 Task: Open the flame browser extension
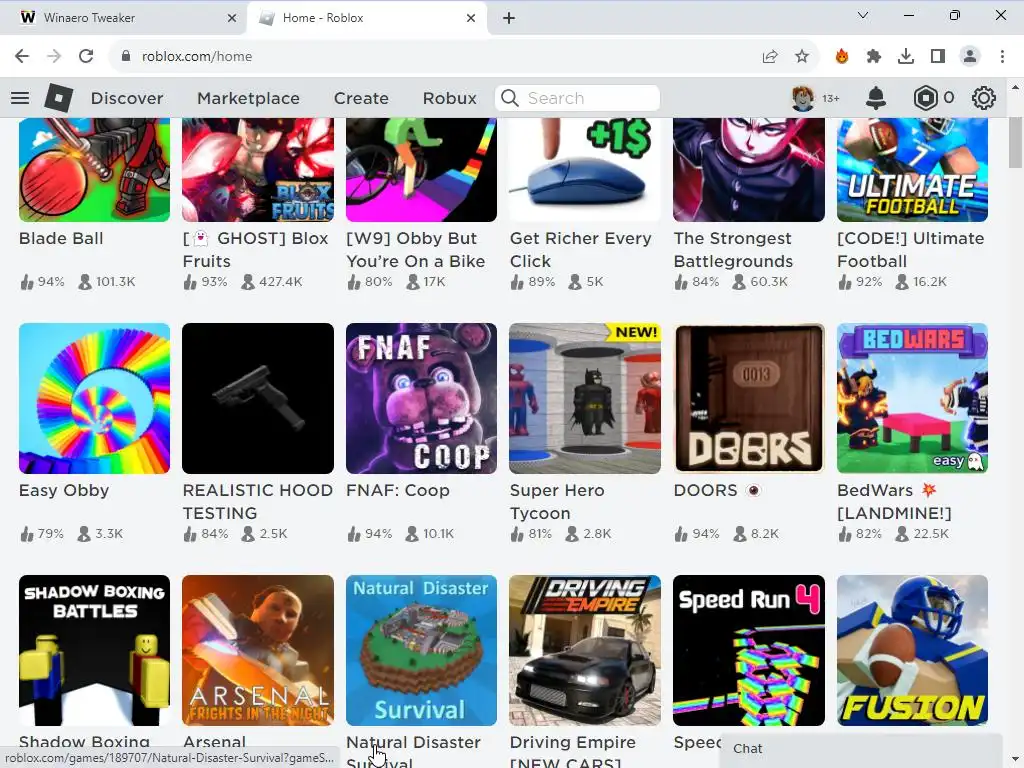click(x=842, y=56)
